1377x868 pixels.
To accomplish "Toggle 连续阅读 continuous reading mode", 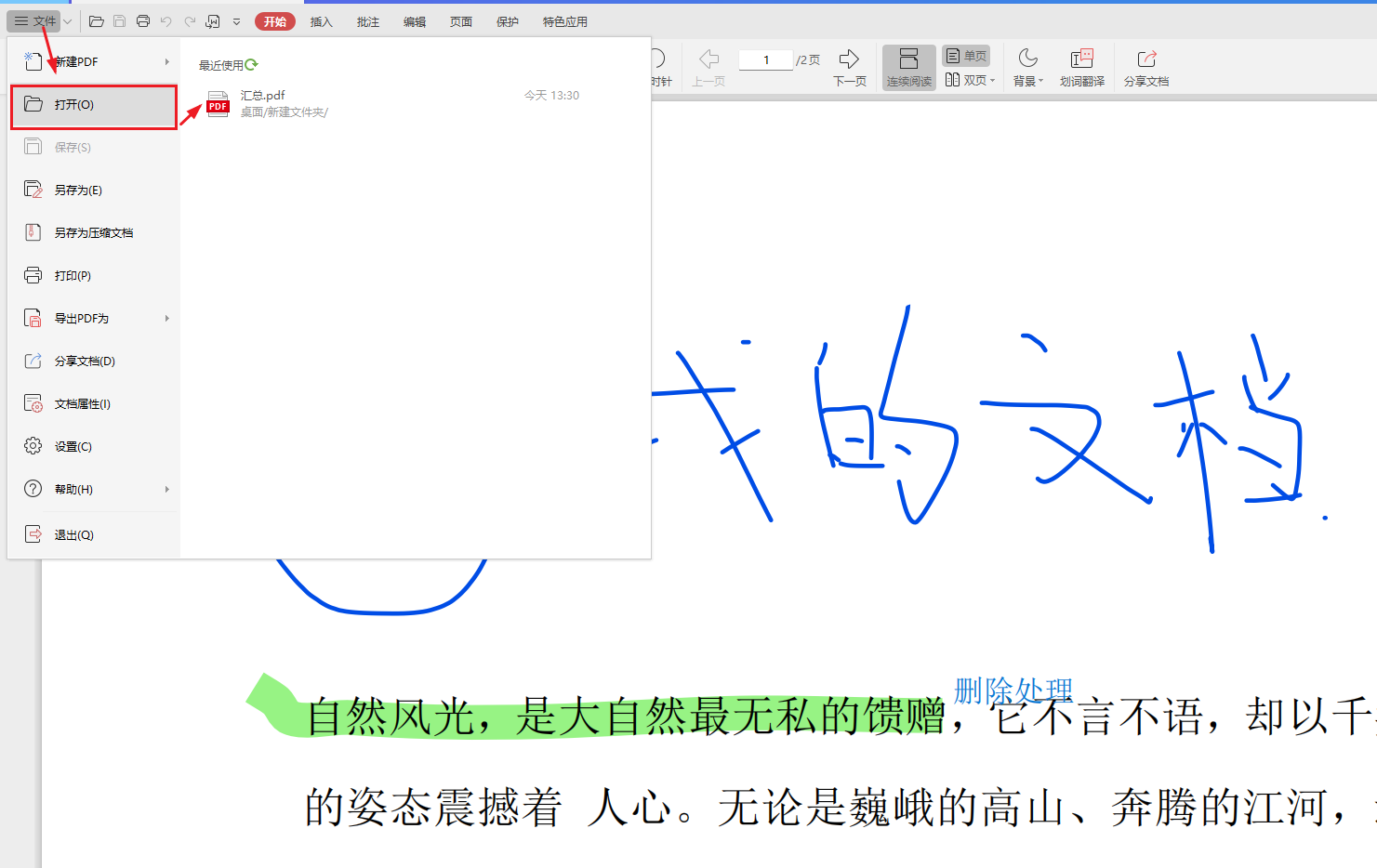I will click(908, 66).
